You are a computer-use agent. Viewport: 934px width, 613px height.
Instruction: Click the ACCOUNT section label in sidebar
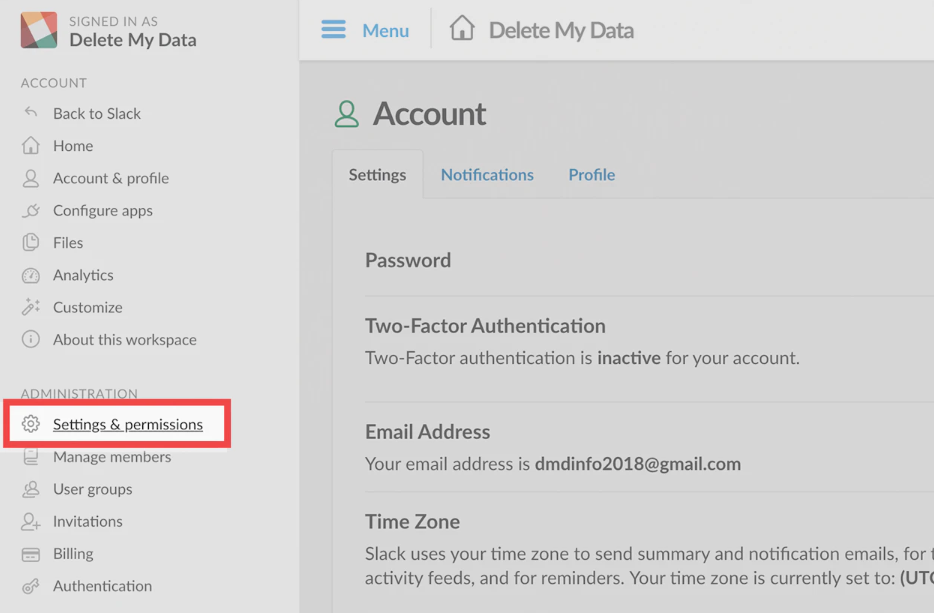click(x=54, y=83)
